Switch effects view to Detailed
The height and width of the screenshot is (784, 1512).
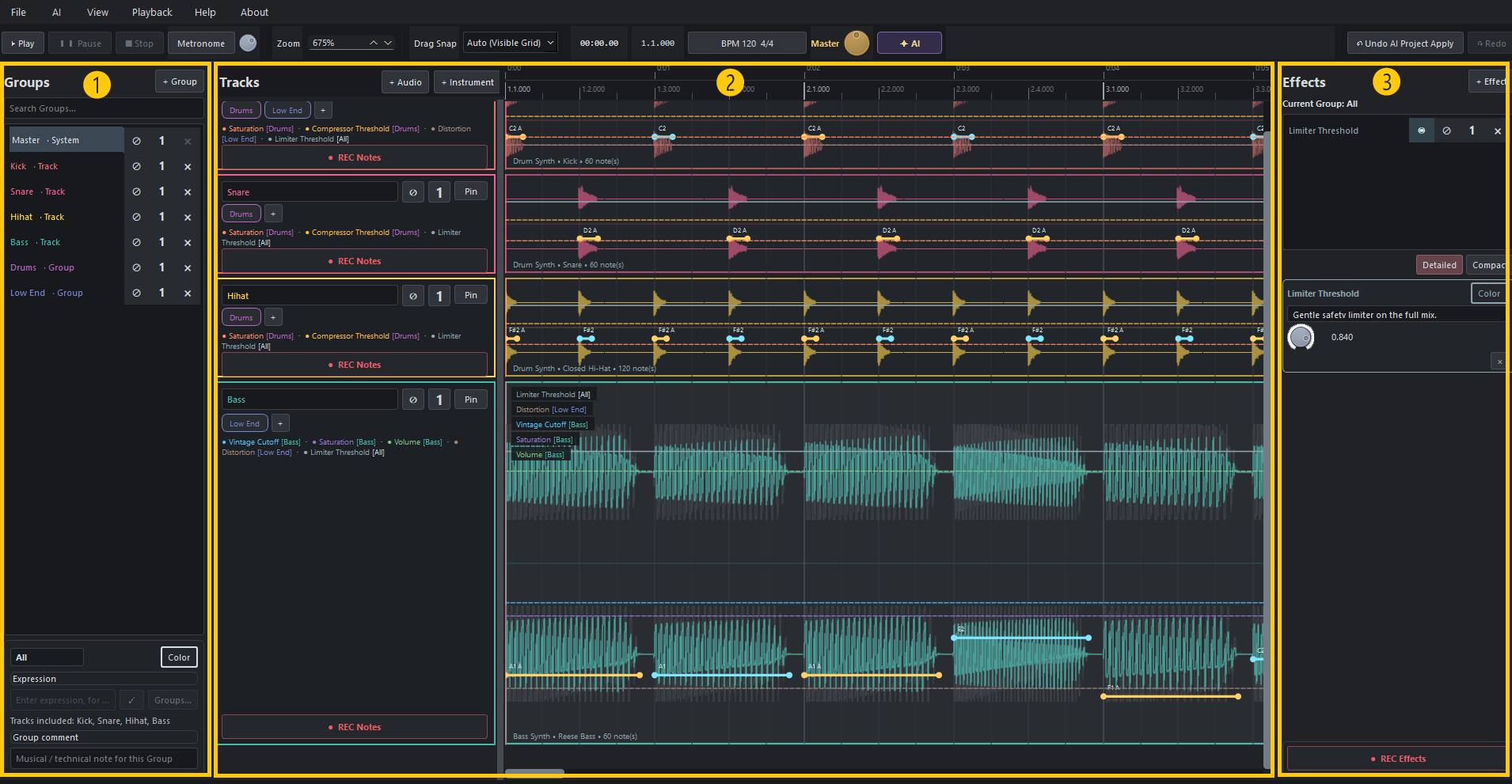point(1438,265)
